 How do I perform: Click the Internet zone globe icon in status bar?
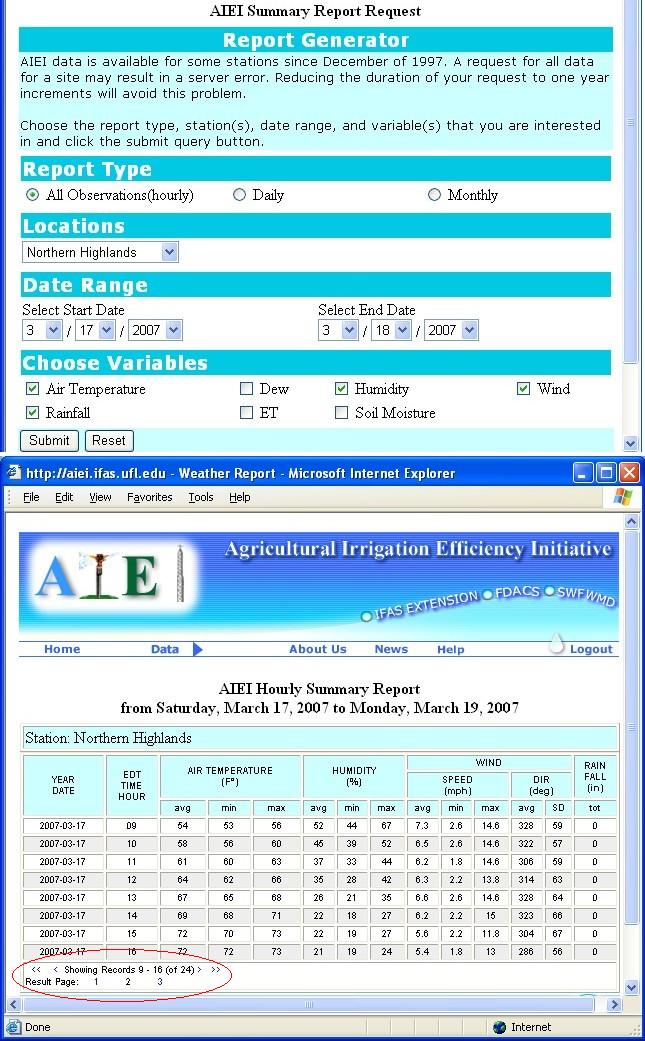(x=500, y=1027)
